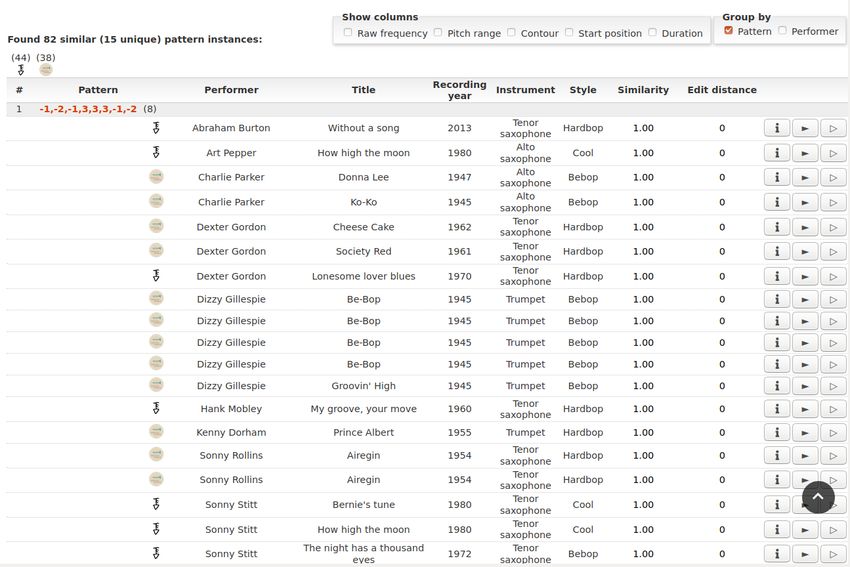Click the round source icon in Donna Lee row

(x=156, y=176)
